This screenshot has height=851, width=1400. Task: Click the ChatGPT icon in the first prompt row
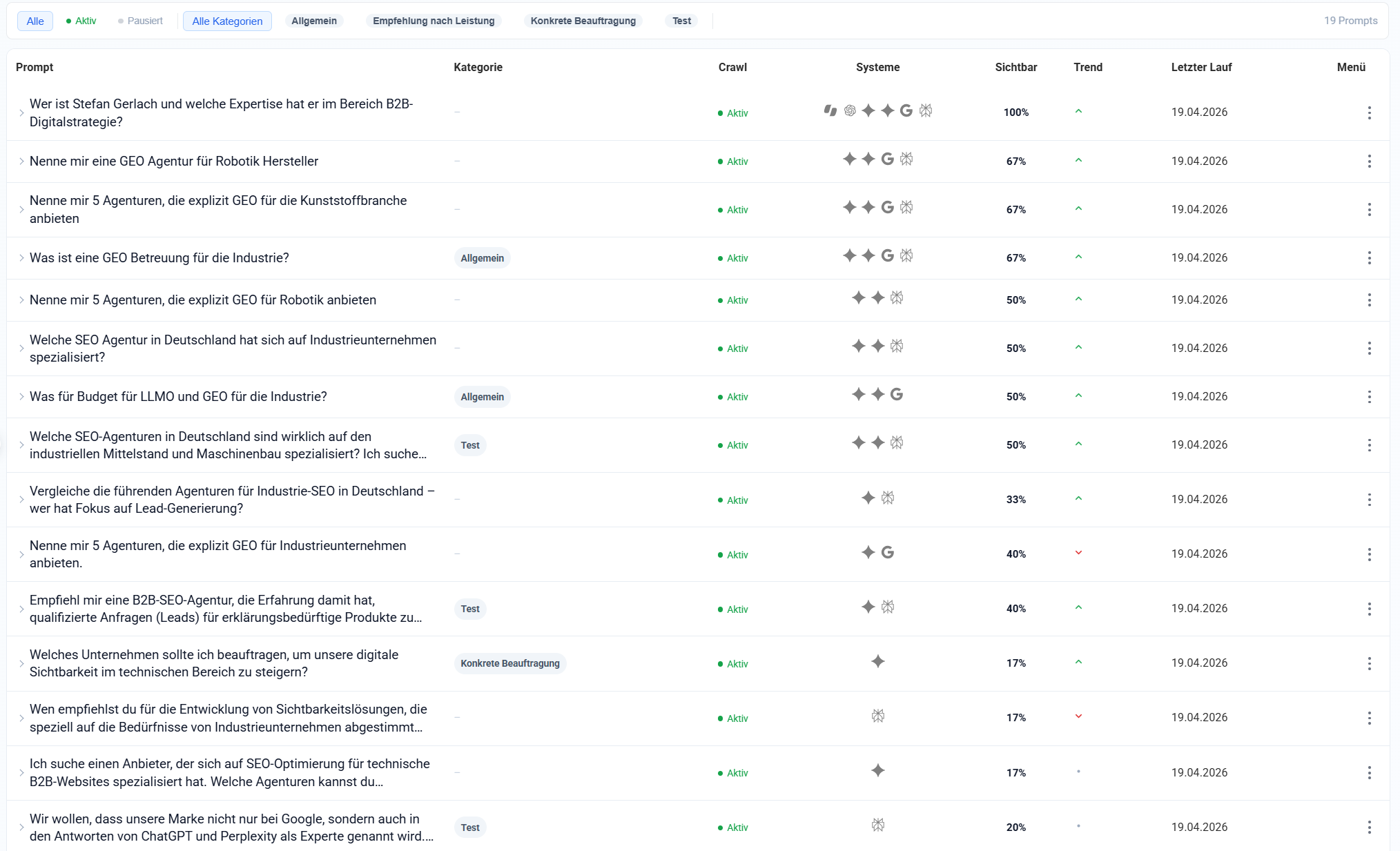(x=850, y=111)
